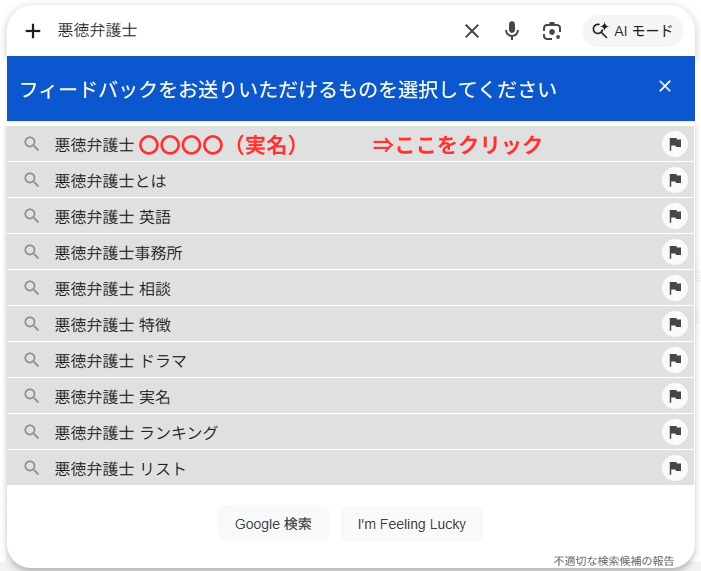The width and height of the screenshot is (701, 571).
Task: Click the magnifier icon beside 悪徳弁護士 相談
Action: tap(31, 288)
